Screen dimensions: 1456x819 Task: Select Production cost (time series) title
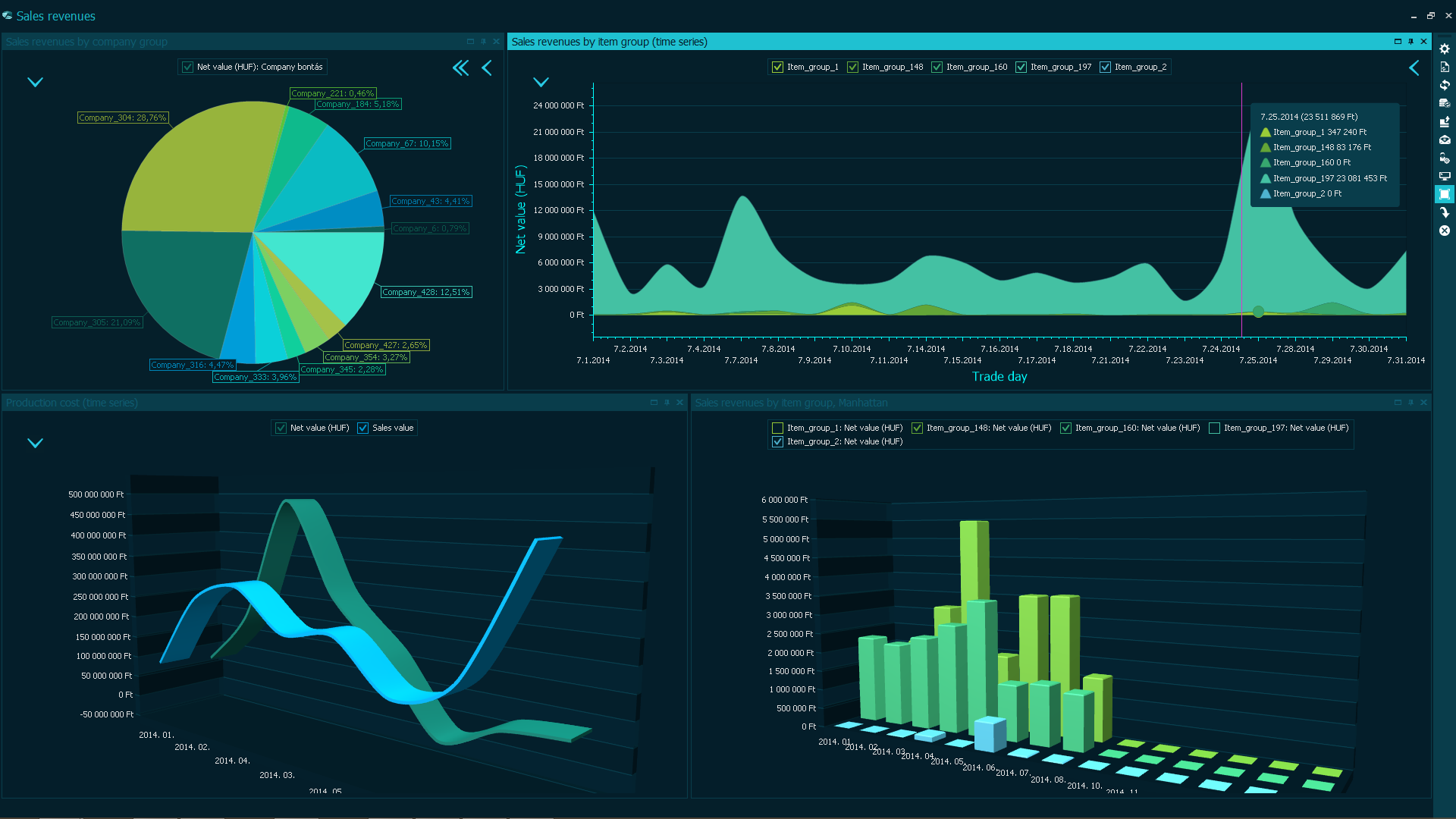[72, 403]
